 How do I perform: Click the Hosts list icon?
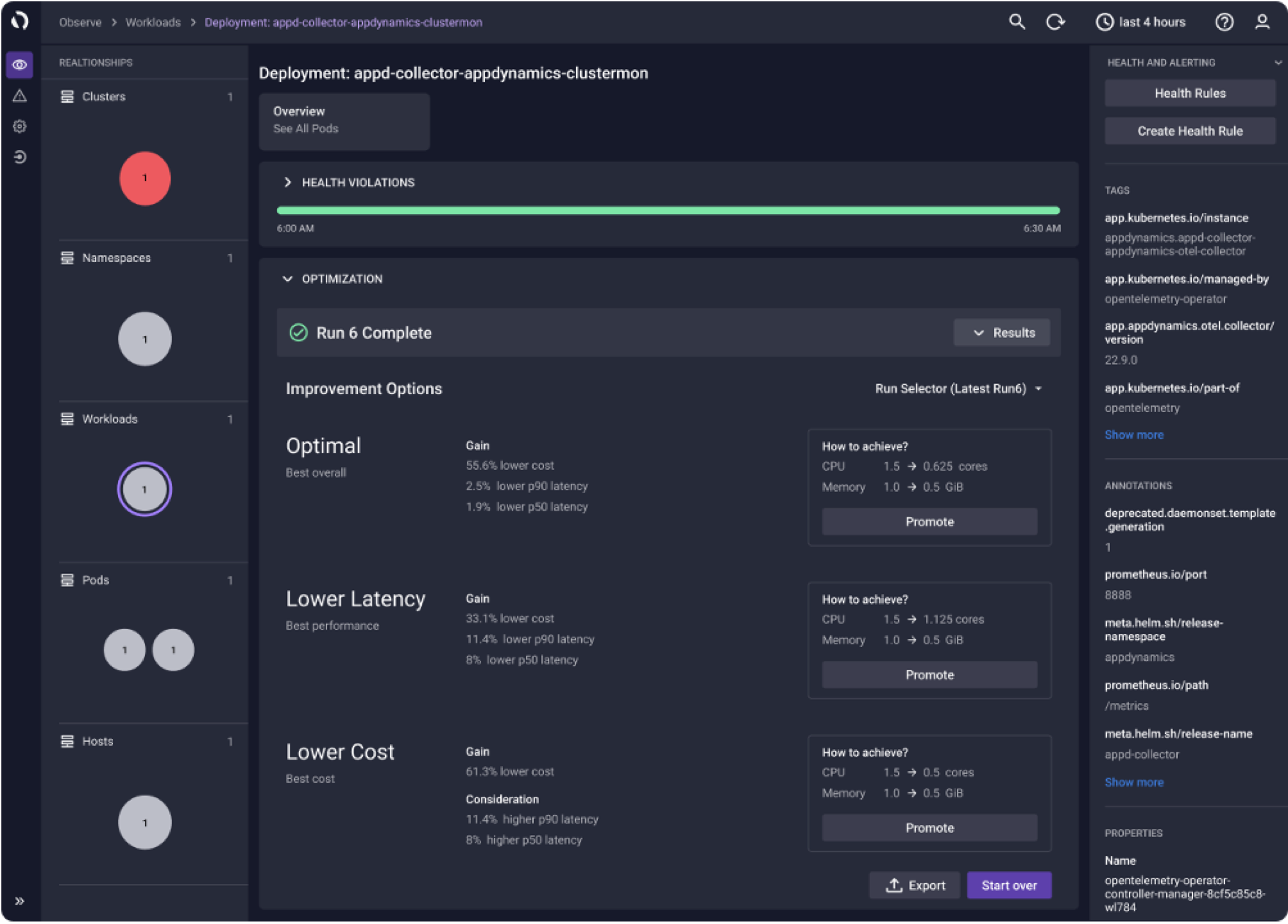[67, 741]
